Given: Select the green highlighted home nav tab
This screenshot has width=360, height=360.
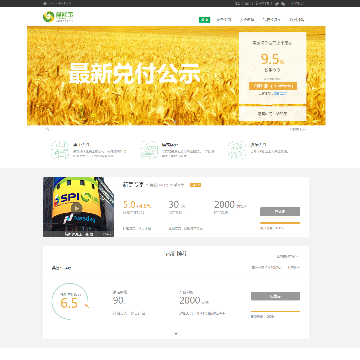Looking at the screenshot, I should tap(204, 20).
